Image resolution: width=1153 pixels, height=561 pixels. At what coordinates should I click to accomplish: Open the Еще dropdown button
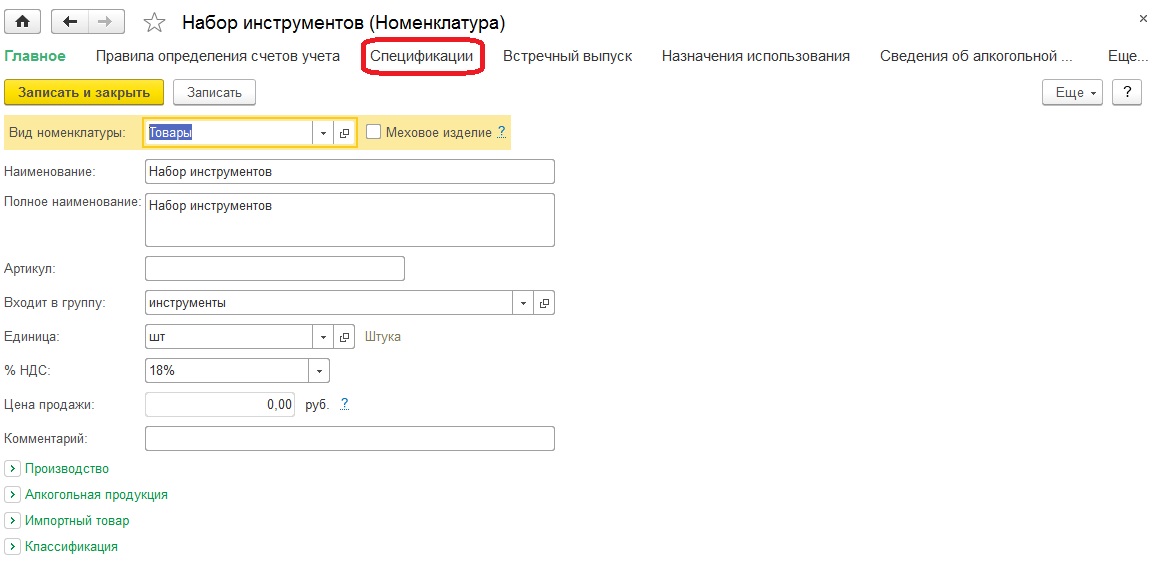point(1072,93)
